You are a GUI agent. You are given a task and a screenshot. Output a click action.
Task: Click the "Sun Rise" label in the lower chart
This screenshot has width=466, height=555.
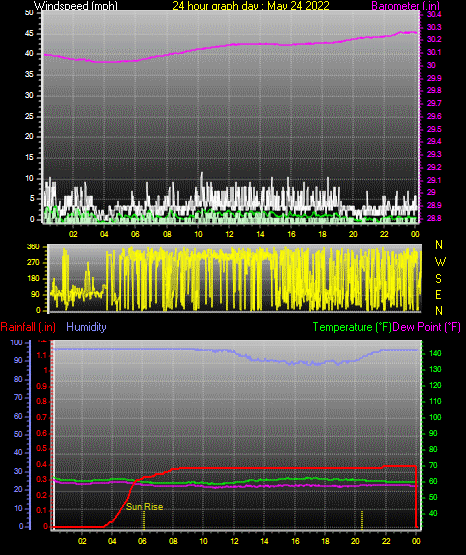(144, 507)
